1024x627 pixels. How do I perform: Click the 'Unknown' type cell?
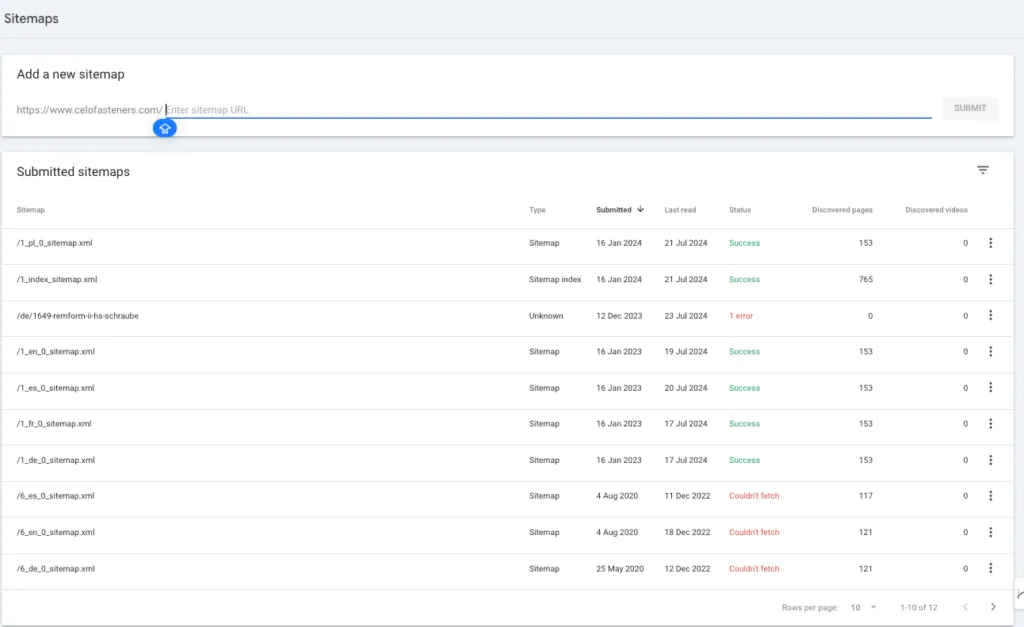[x=545, y=316]
